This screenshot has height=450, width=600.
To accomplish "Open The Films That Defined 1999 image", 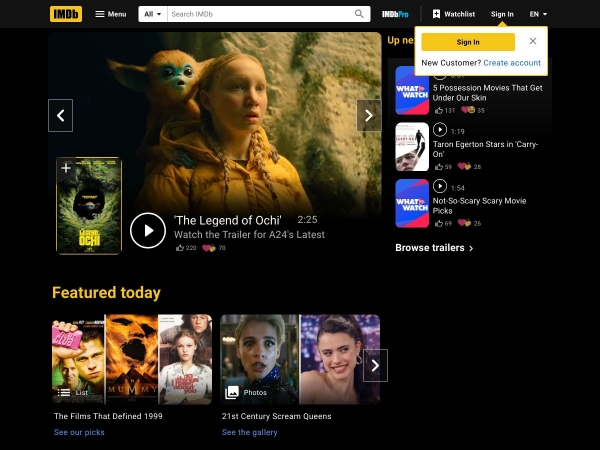I will coord(132,359).
